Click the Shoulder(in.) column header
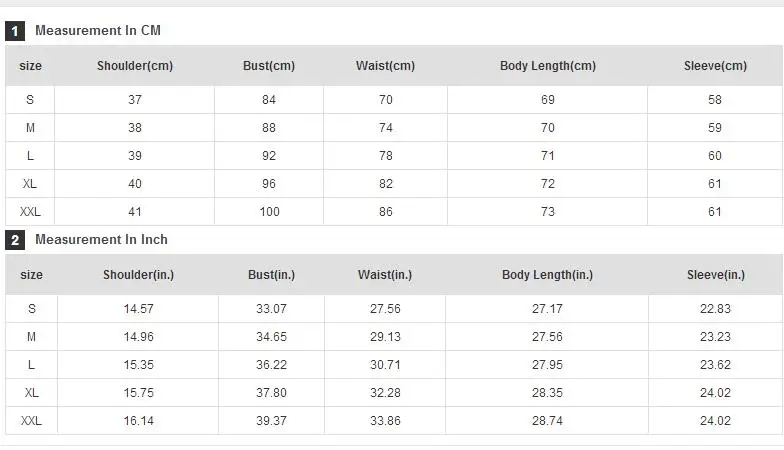The image size is (784, 450). pyautogui.click(x=138, y=274)
